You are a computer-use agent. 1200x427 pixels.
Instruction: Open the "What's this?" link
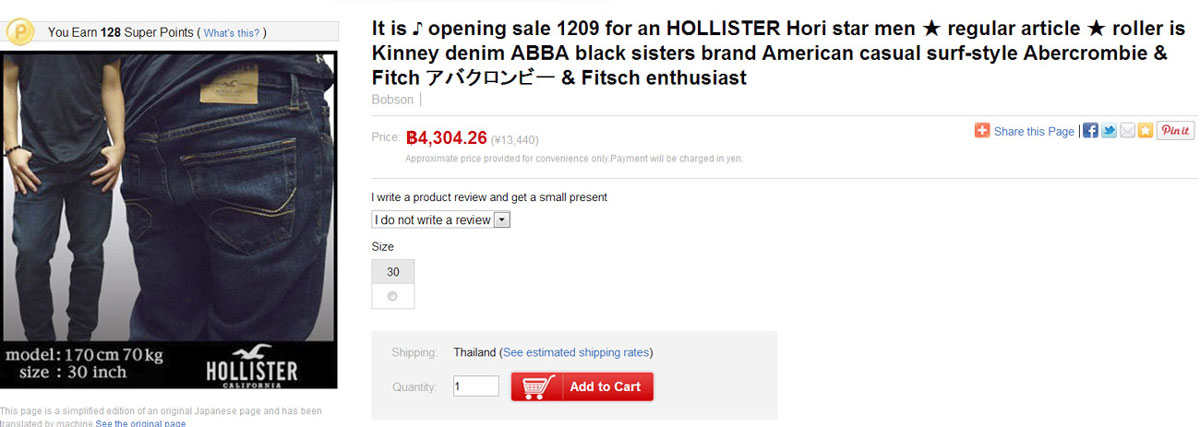coord(231,33)
